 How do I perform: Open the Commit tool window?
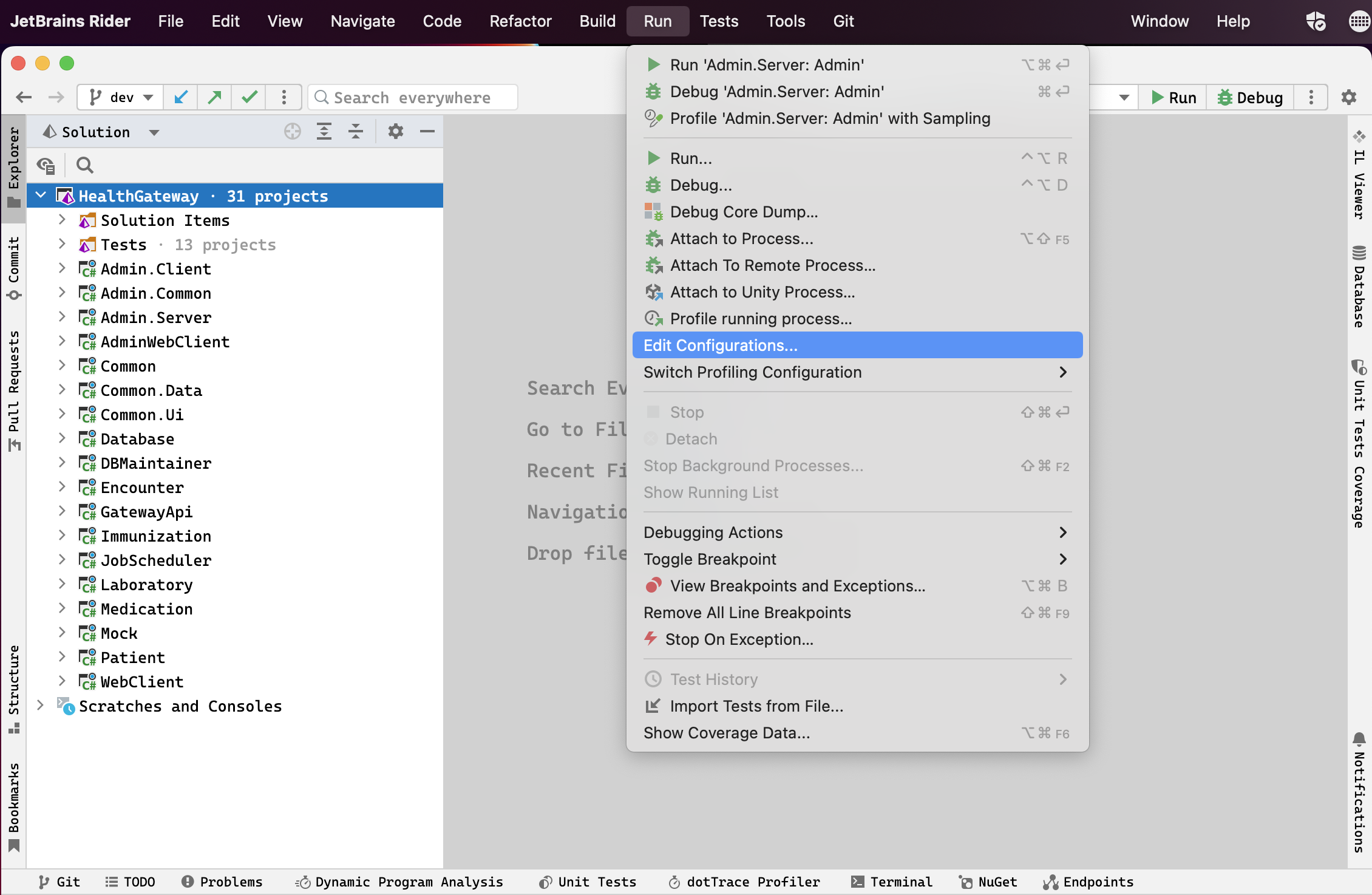coord(14,268)
